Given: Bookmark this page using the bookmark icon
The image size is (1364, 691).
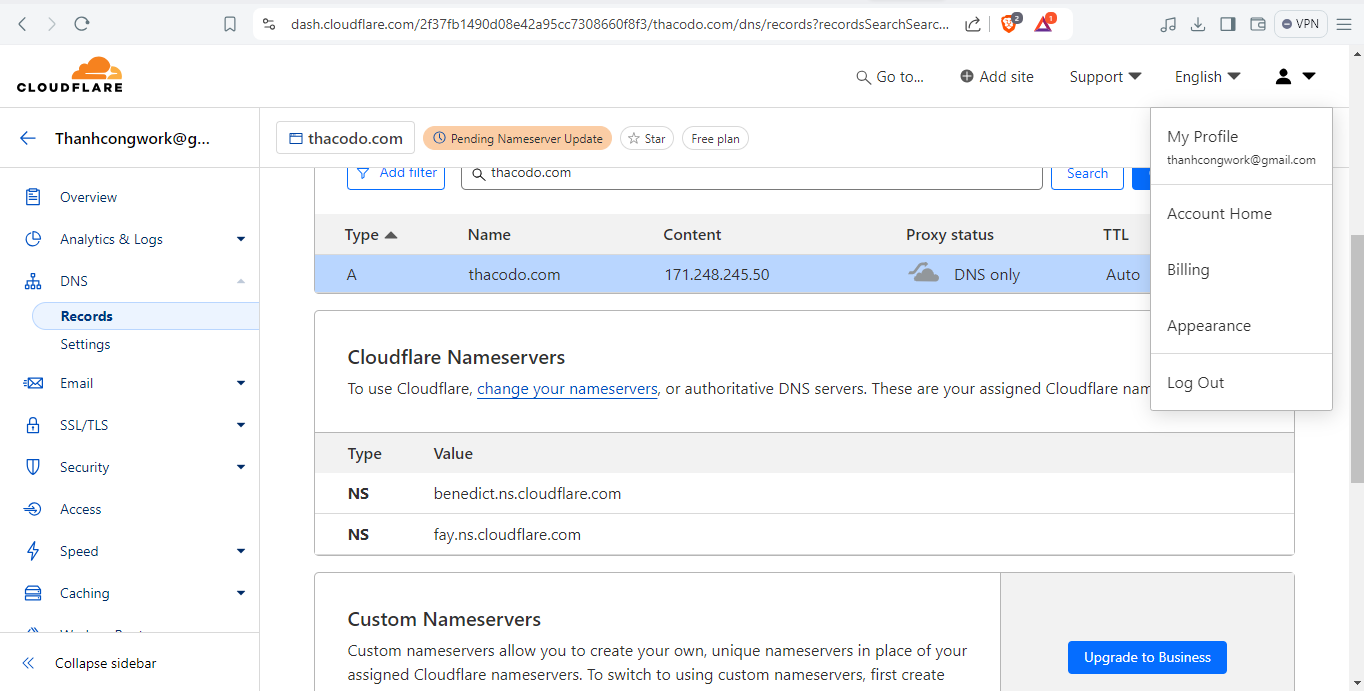Looking at the screenshot, I should [230, 24].
